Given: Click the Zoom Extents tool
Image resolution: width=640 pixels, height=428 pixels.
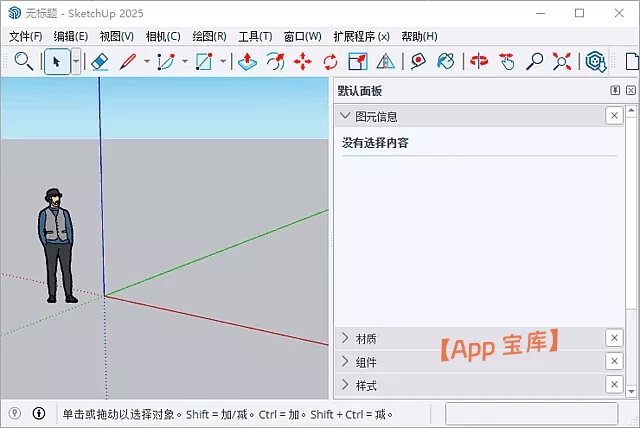Looking at the screenshot, I should (x=562, y=62).
